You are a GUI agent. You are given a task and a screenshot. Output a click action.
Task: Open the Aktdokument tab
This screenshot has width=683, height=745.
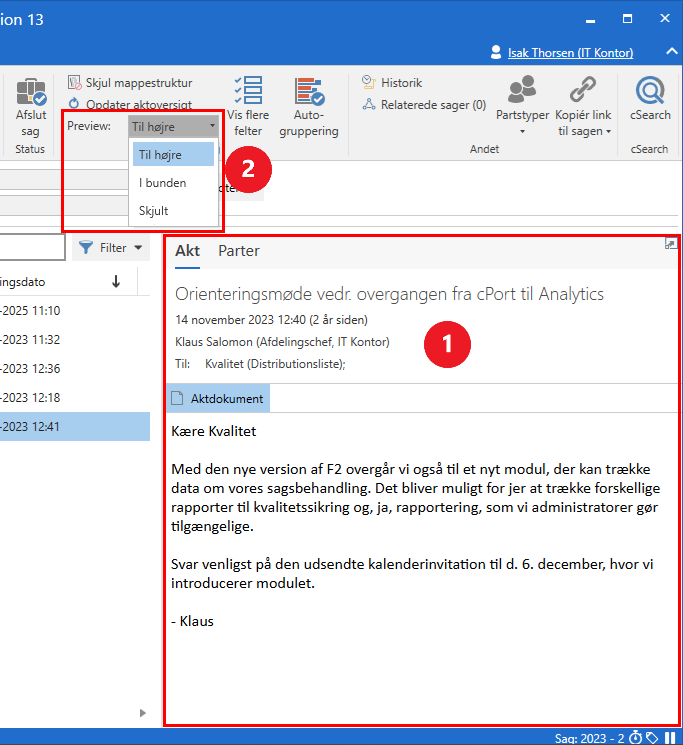[x=218, y=398]
